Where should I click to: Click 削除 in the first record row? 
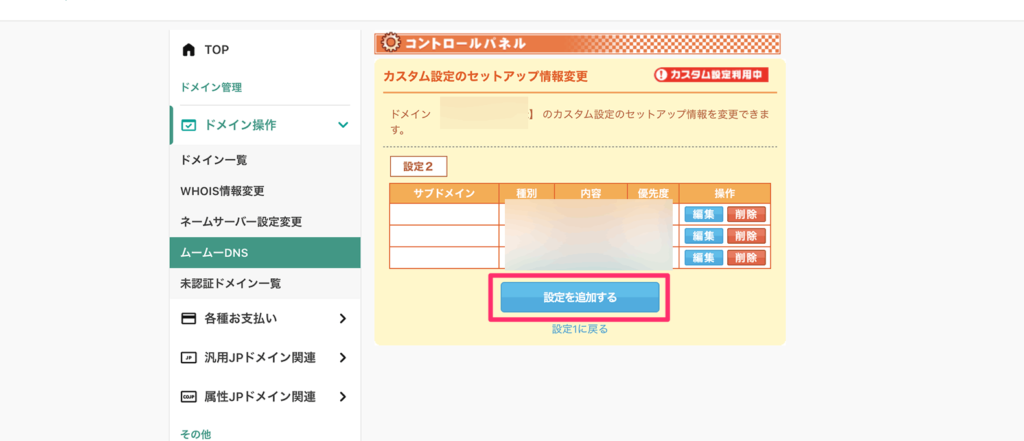[746, 214]
